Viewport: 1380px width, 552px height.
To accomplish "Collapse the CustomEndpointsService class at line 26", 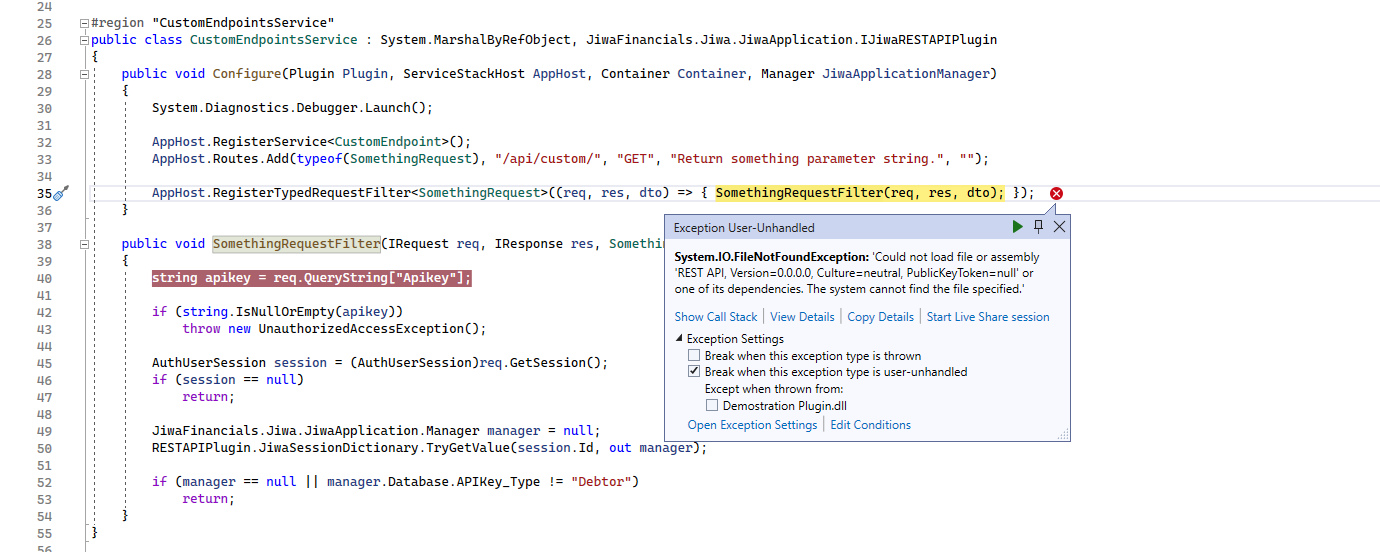I will click(84, 40).
